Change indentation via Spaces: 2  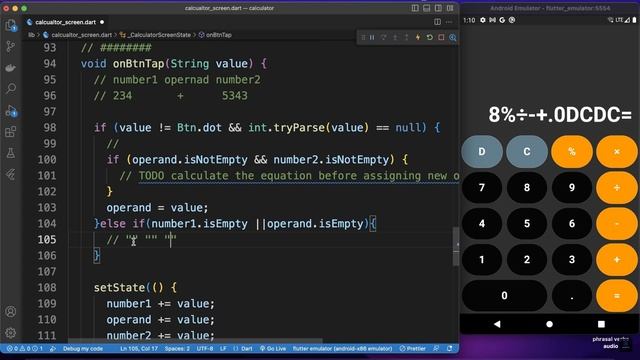click(177, 349)
